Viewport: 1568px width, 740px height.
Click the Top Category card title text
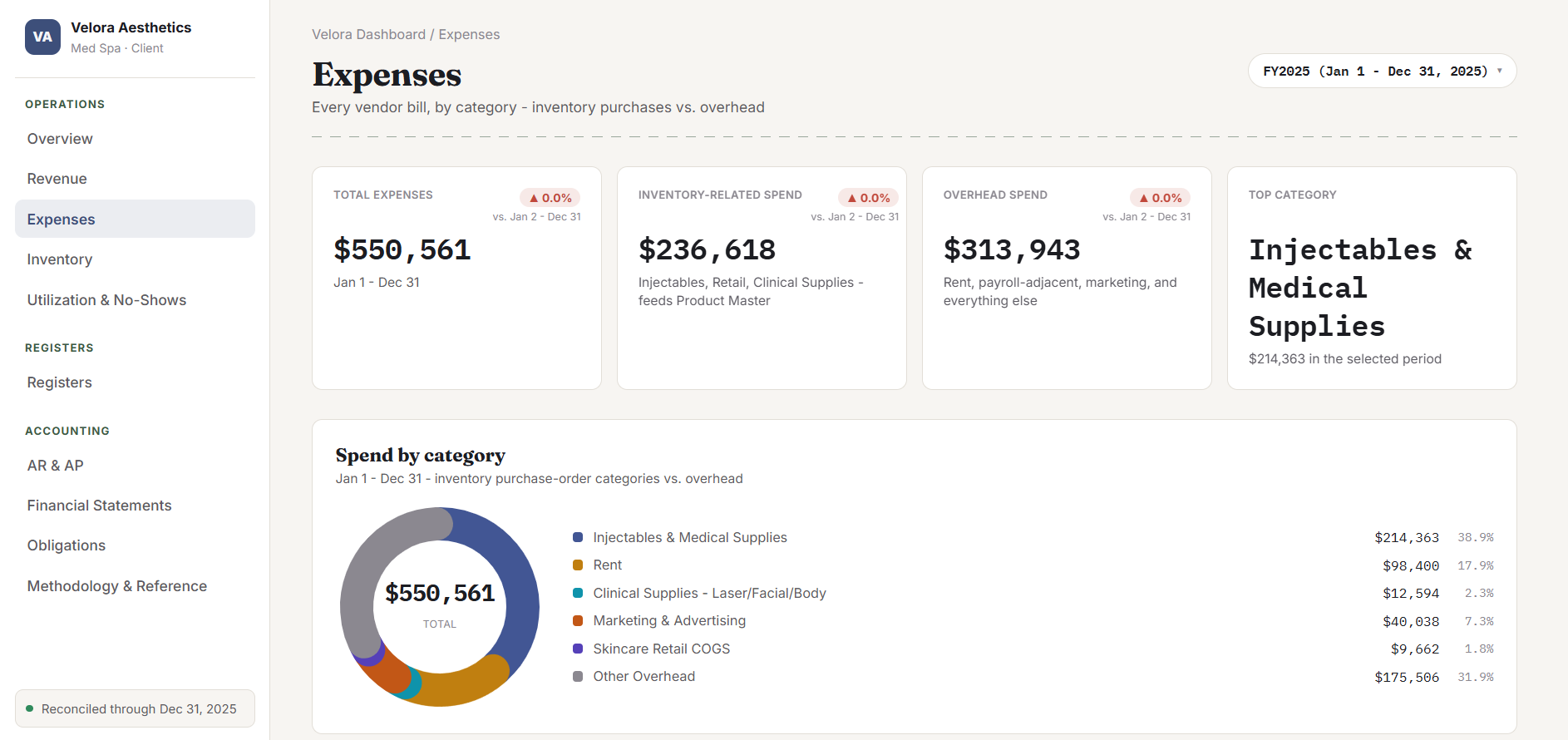(1293, 195)
